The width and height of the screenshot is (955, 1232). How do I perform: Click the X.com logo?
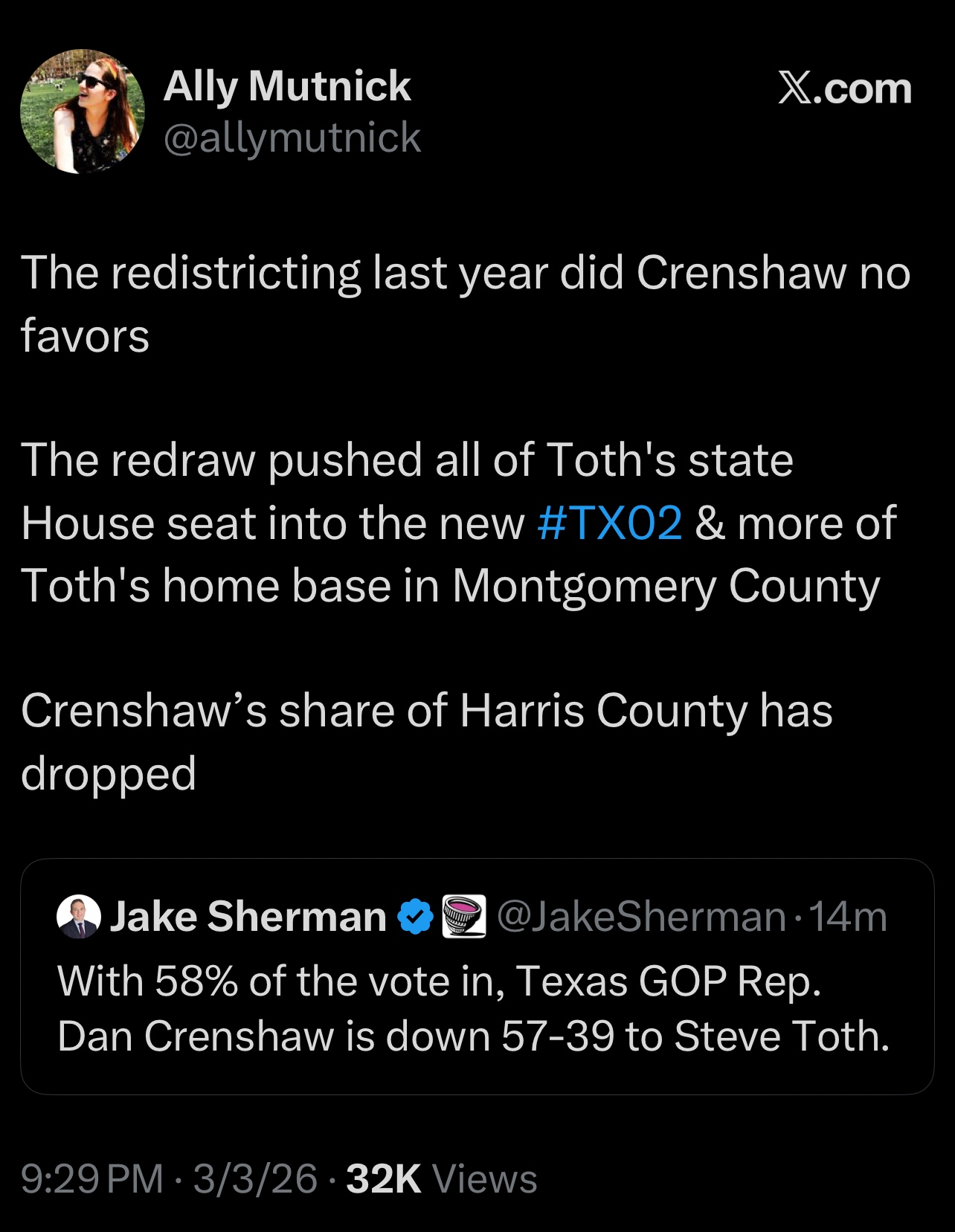coord(844,89)
